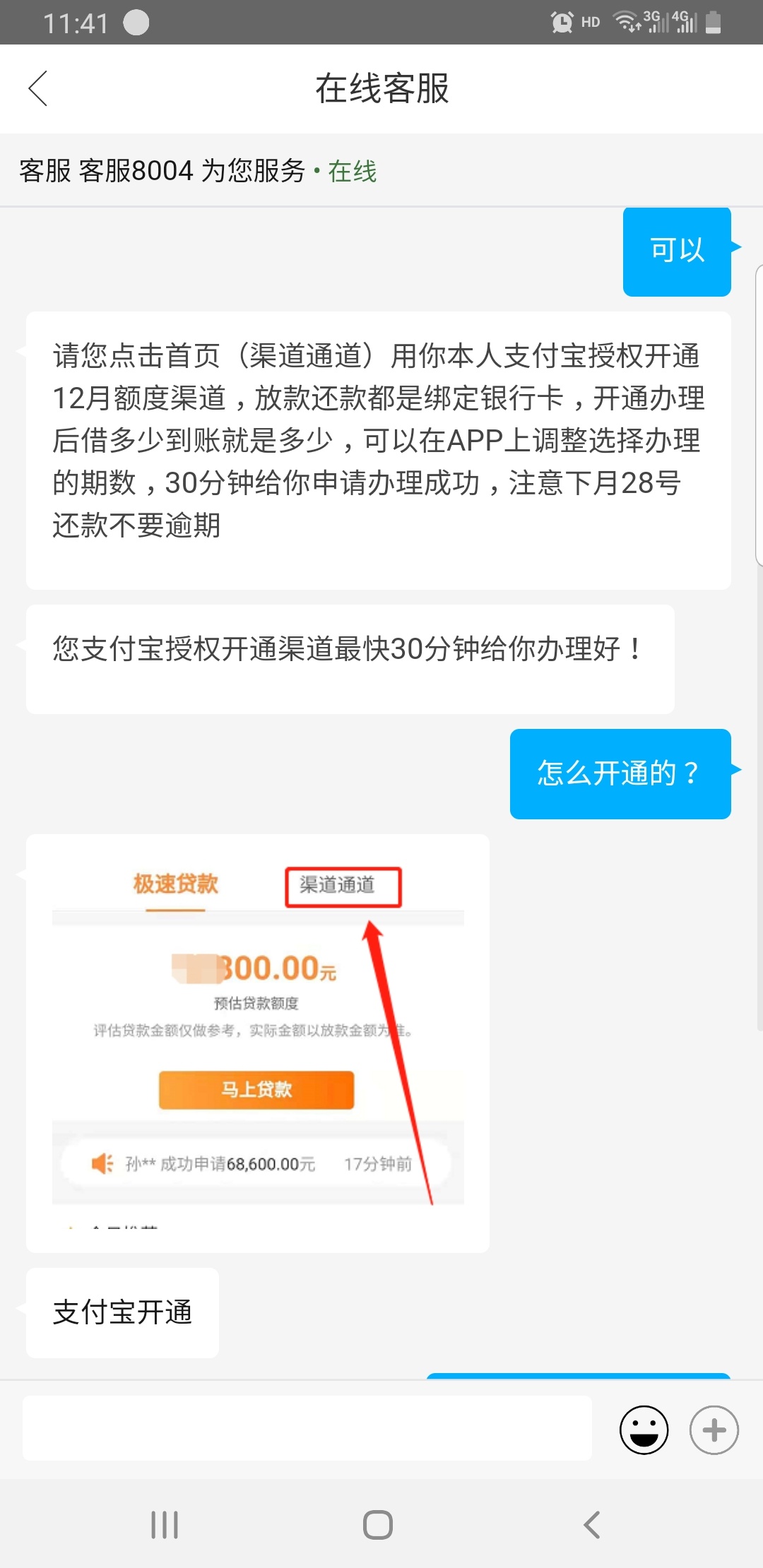This screenshot has width=763, height=1568.
Task: Go back using the header arrow
Action: click(38, 89)
